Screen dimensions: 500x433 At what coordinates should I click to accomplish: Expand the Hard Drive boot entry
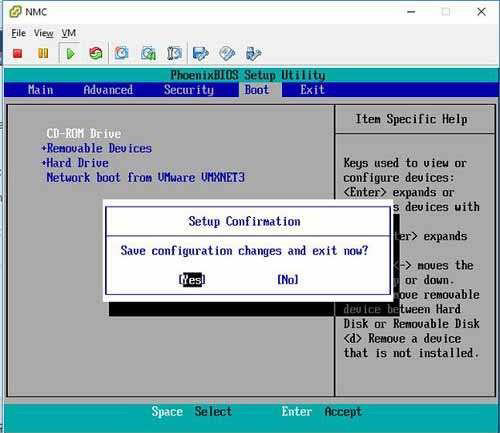(x=75, y=163)
